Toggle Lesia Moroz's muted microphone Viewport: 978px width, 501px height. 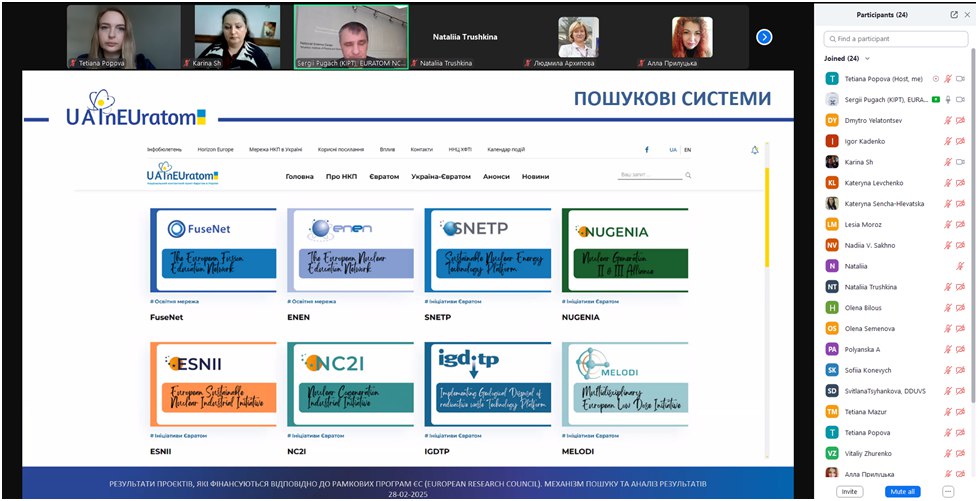(x=948, y=224)
